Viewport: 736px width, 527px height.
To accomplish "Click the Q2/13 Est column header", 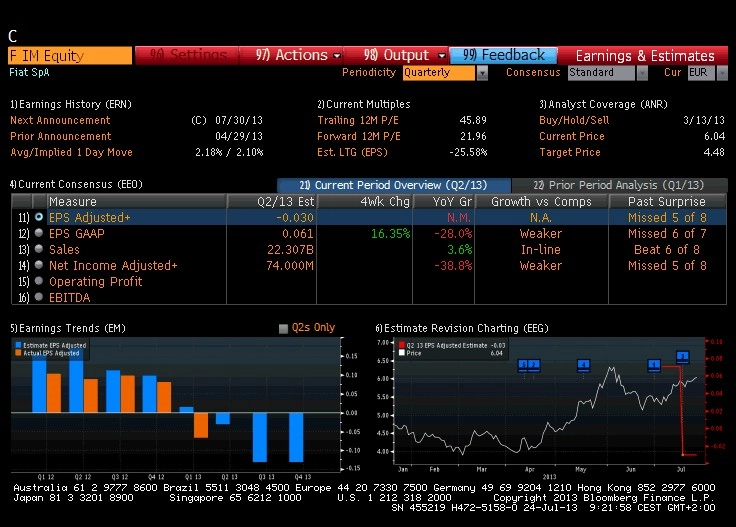I will 272,201.
